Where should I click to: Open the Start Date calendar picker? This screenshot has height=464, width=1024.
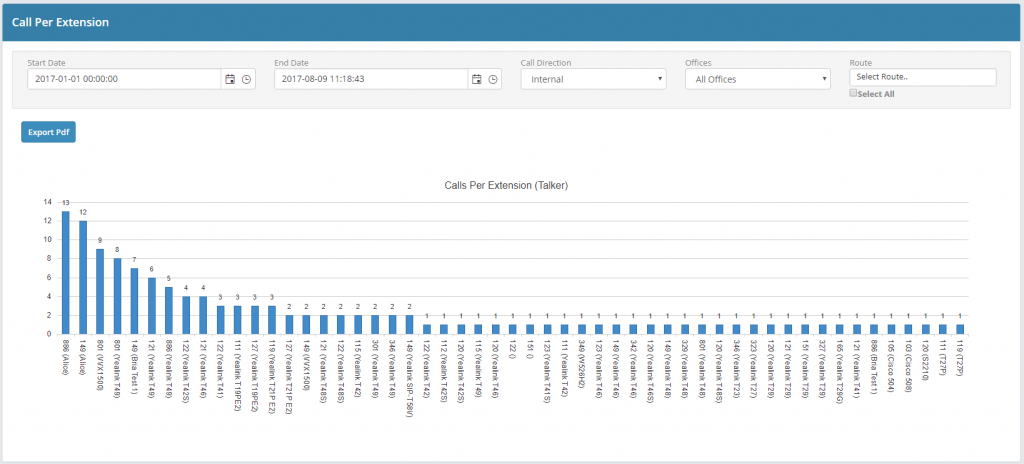coord(230,79)
